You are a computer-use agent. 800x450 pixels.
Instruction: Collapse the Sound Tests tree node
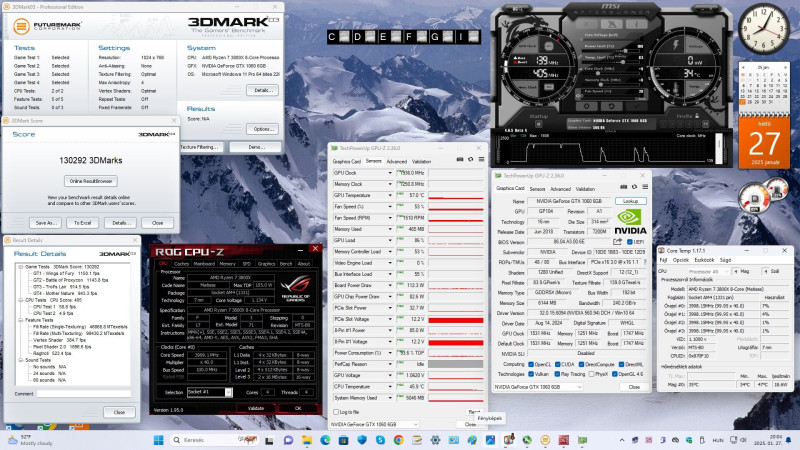point(21,360)
